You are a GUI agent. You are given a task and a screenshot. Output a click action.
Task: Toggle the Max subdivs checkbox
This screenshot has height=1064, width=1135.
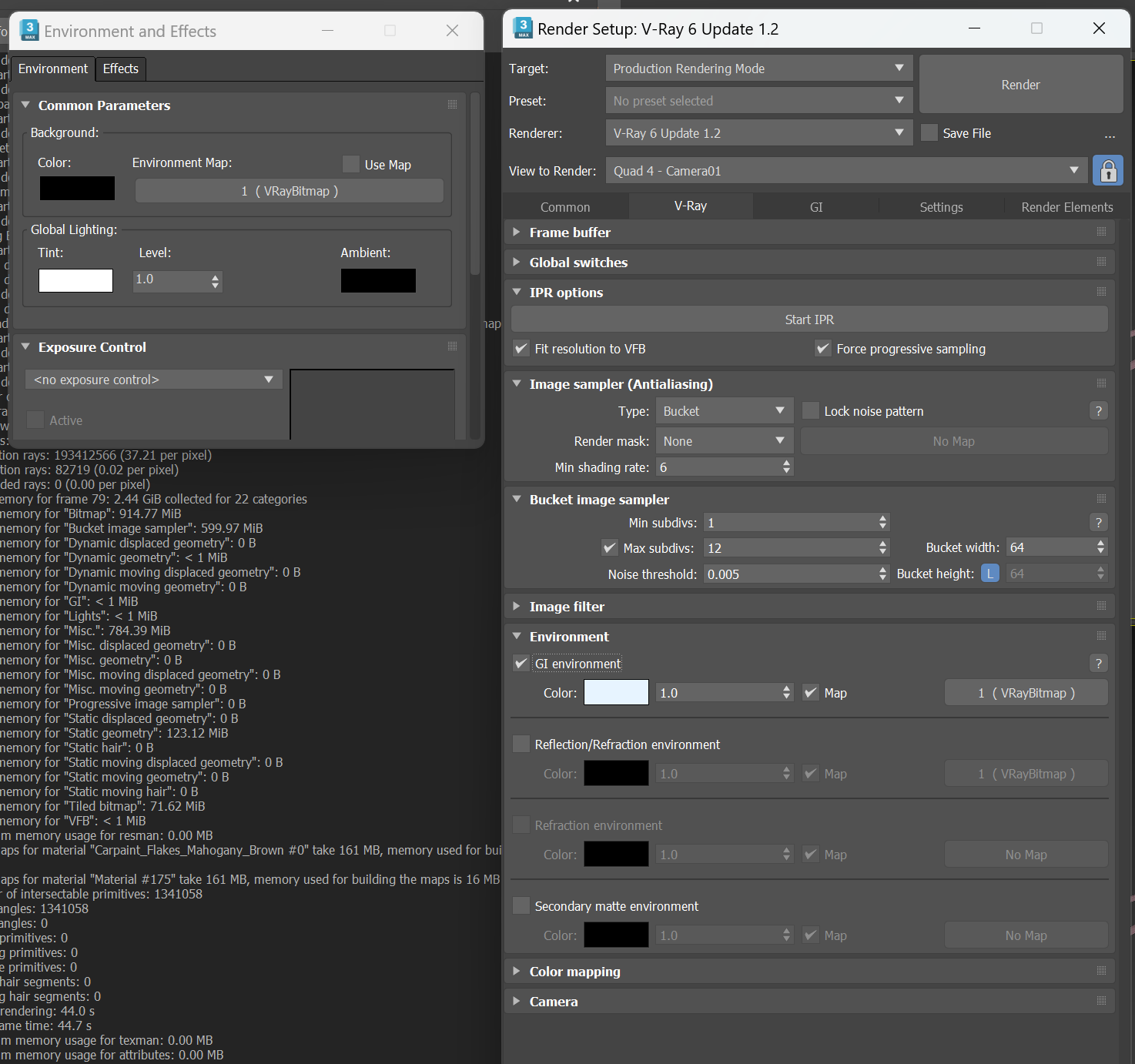(x=610, y=547)
